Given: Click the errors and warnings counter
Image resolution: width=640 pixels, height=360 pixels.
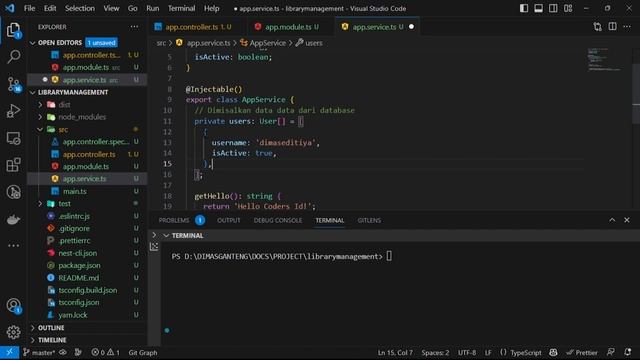Looking at the screenshot, I should (x=105, y=352).
